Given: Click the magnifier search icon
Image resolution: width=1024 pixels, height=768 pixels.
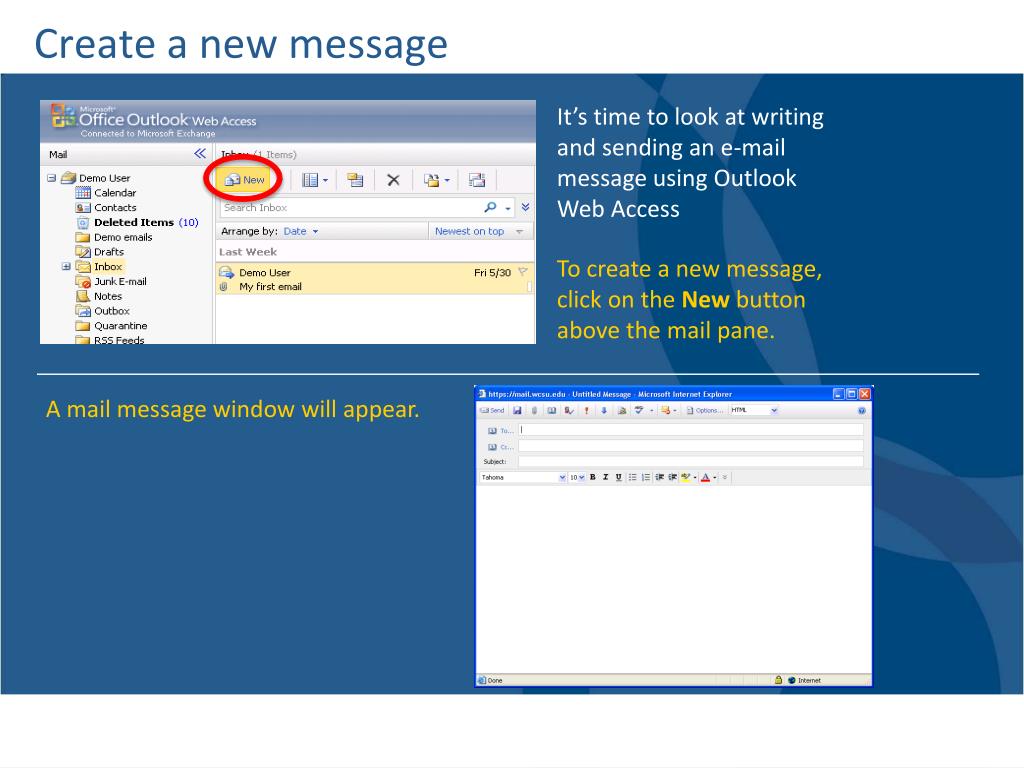Looking at the screenshot, I should 490,208.
